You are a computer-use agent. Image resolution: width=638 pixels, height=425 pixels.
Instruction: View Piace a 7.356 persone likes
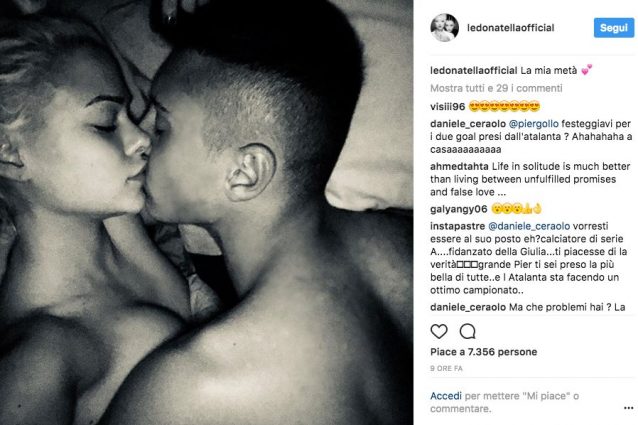(x=483, y=352)
